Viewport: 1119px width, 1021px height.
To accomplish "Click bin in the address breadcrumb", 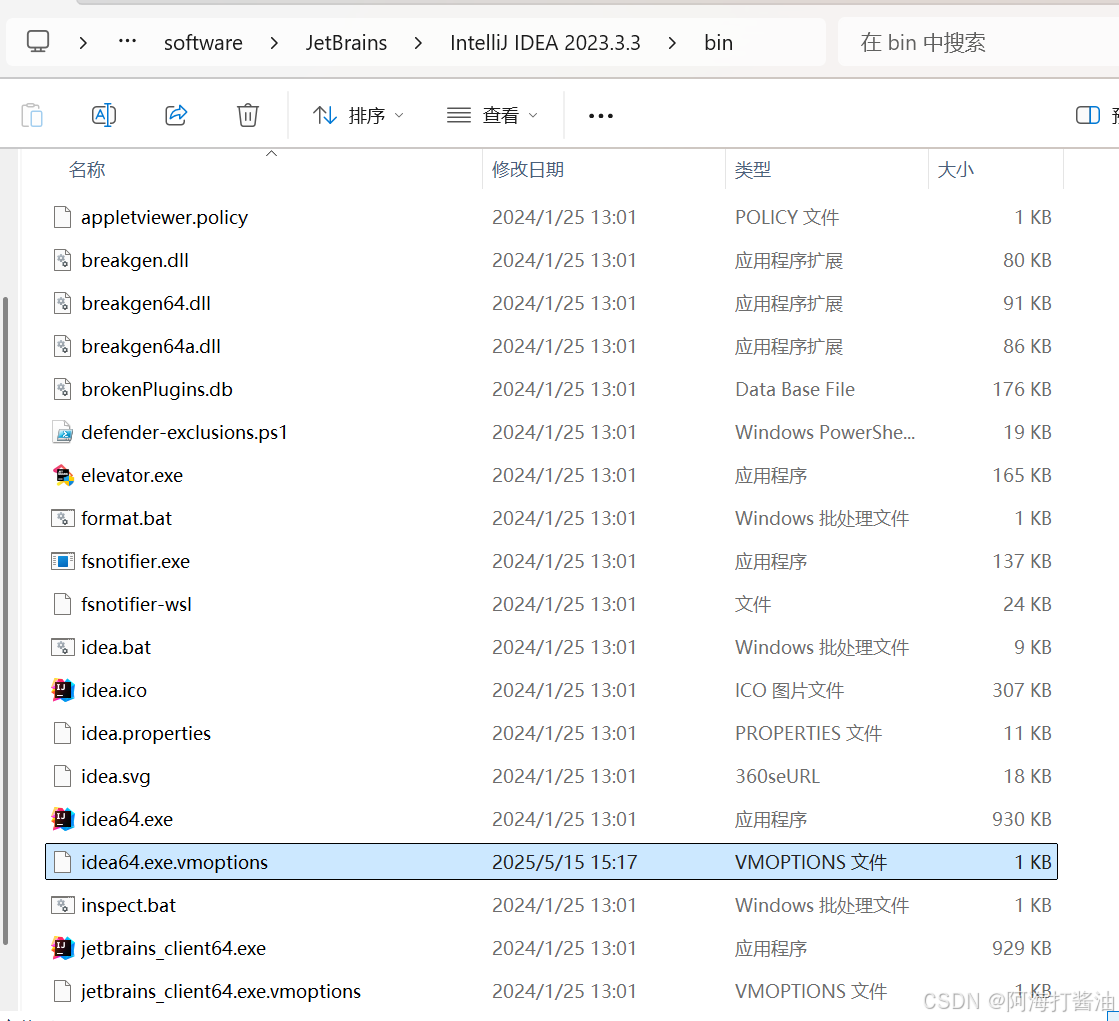I will (719, 43).
